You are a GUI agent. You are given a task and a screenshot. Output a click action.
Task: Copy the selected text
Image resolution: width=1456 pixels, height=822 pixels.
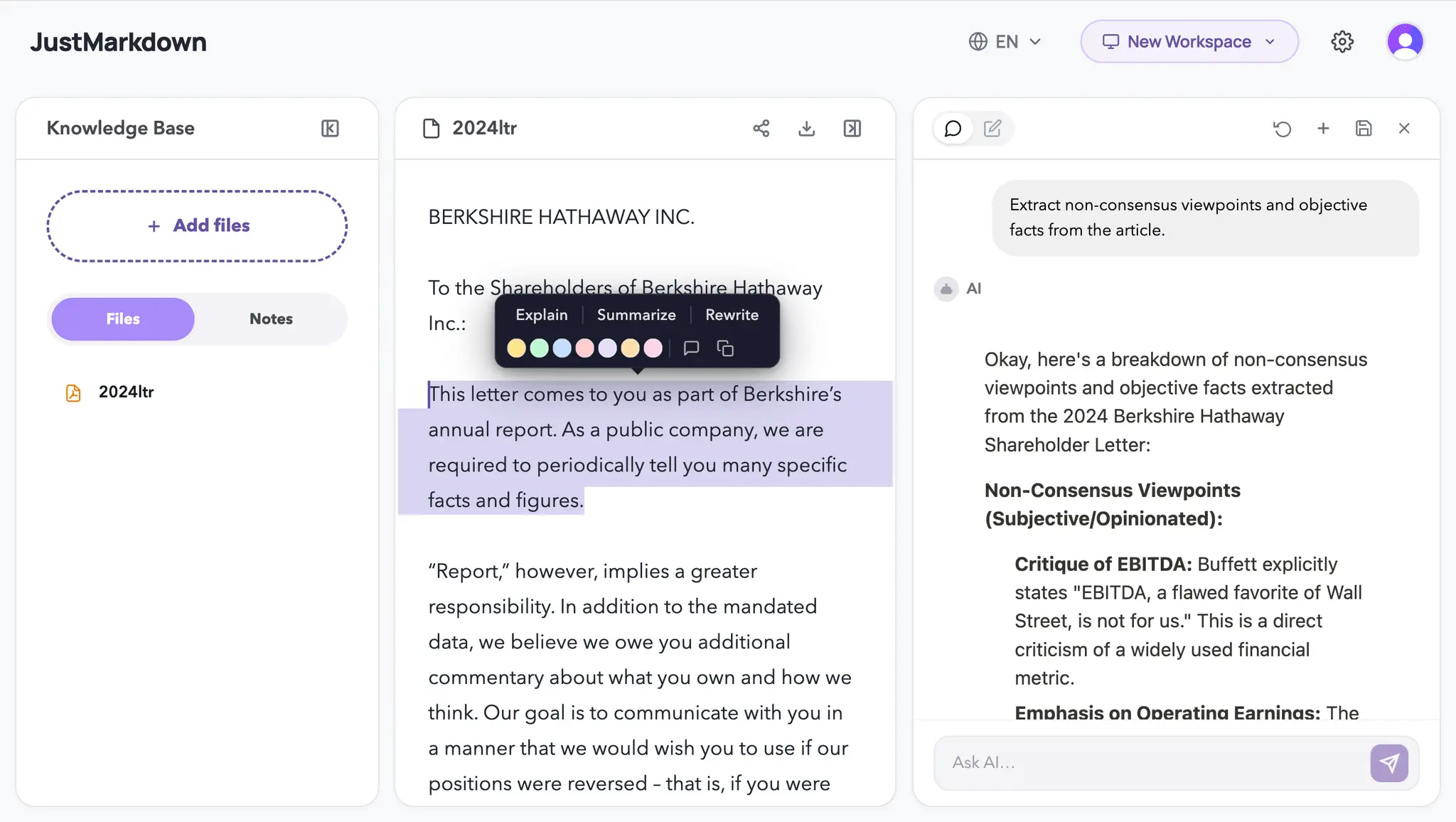[725, 348]
